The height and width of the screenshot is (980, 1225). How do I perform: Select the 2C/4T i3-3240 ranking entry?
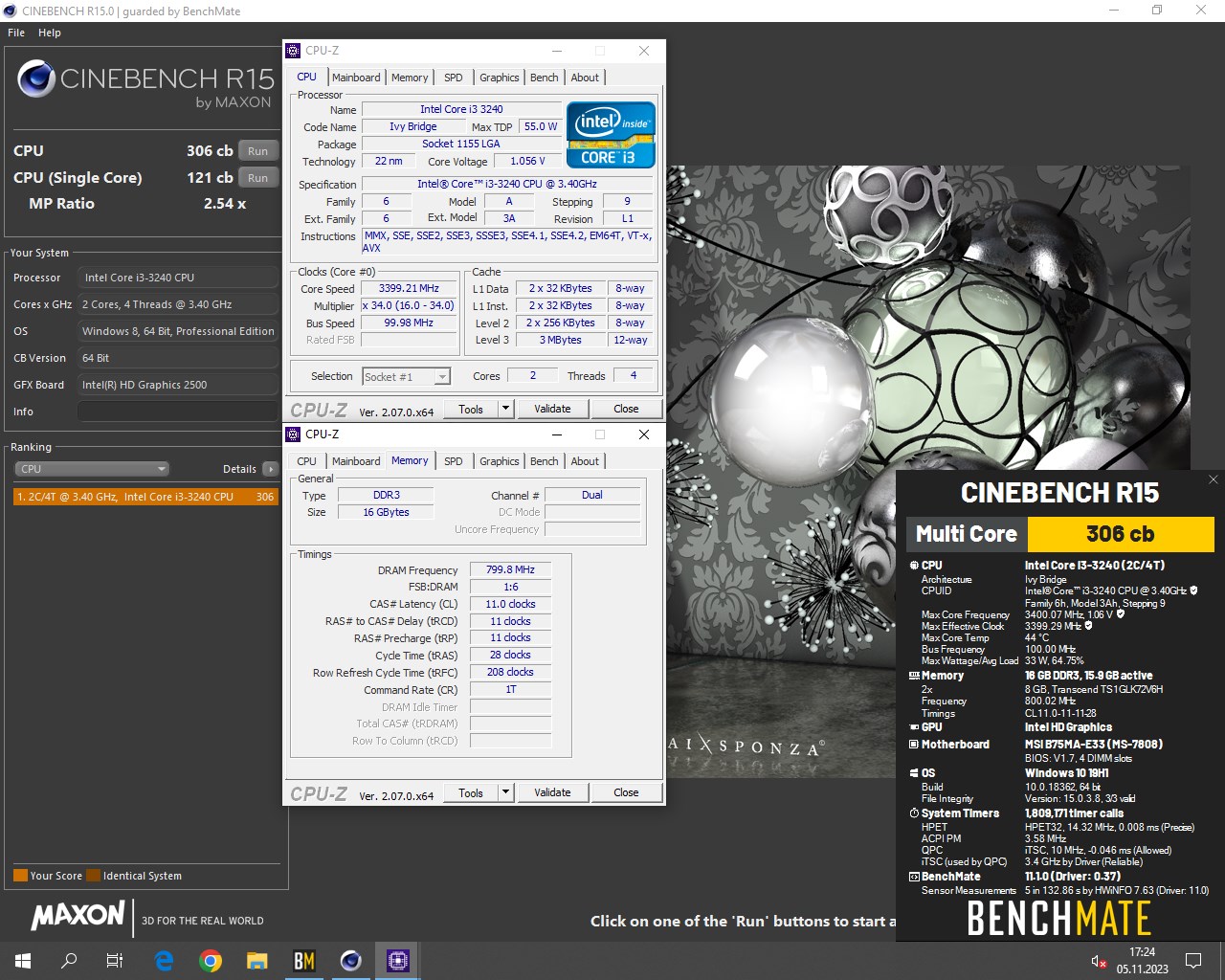(x=145, y=497)
